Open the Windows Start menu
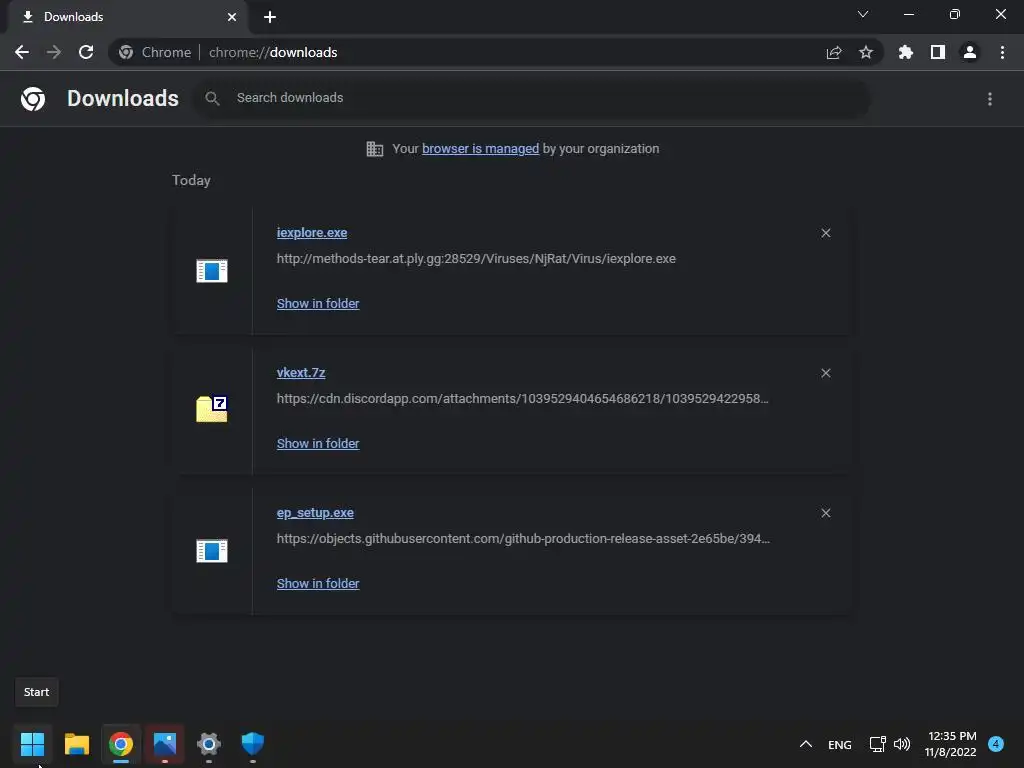 [32, 744]
